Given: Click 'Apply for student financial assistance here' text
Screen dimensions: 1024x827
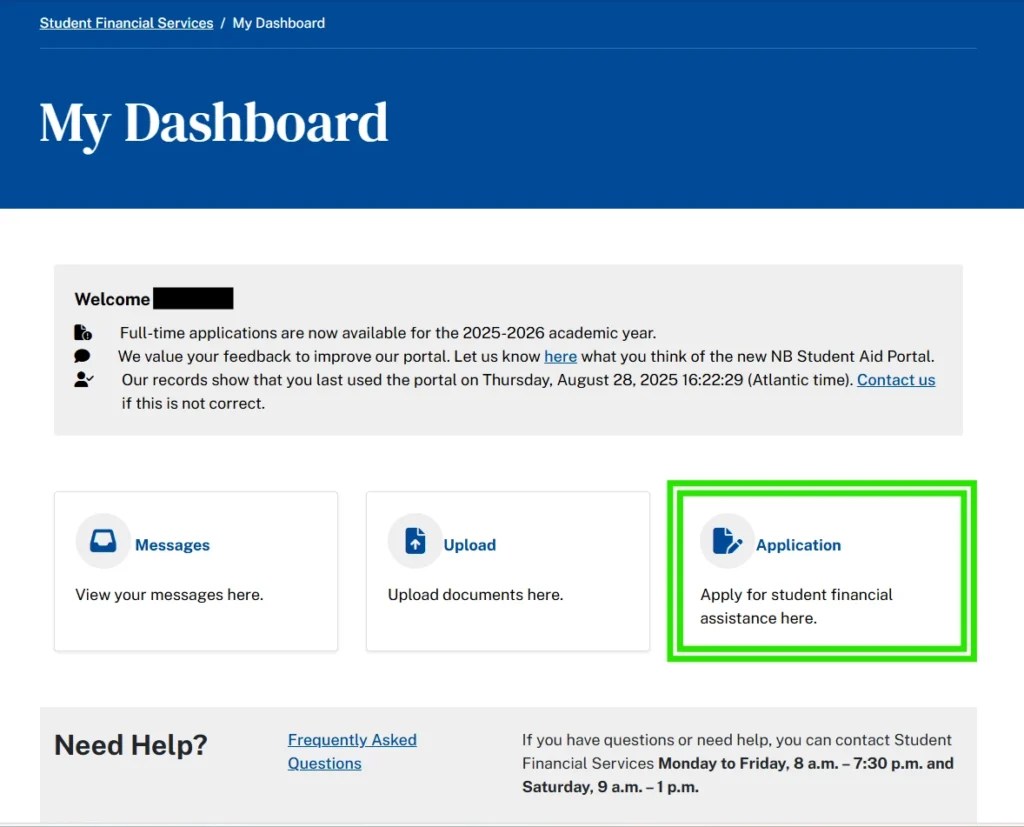Looking at the screenshot, I should click(x=796, y=606).
